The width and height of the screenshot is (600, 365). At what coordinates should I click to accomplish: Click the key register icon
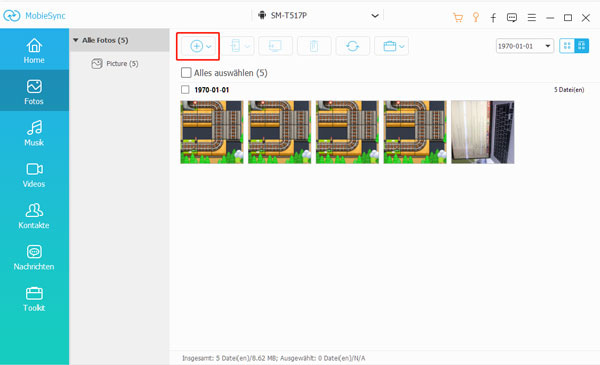[x=476, y=17]
